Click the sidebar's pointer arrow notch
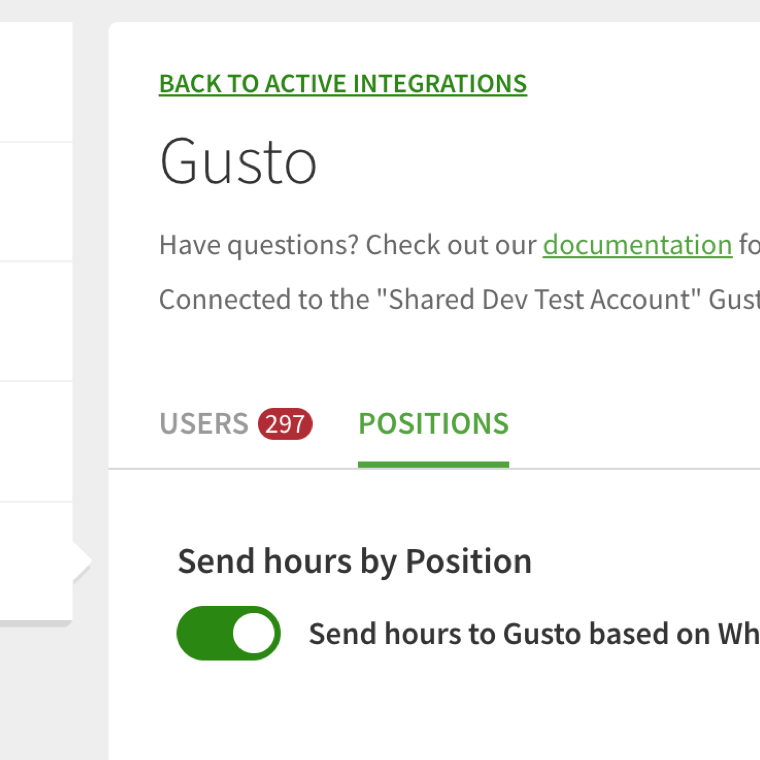 point(82,562)
